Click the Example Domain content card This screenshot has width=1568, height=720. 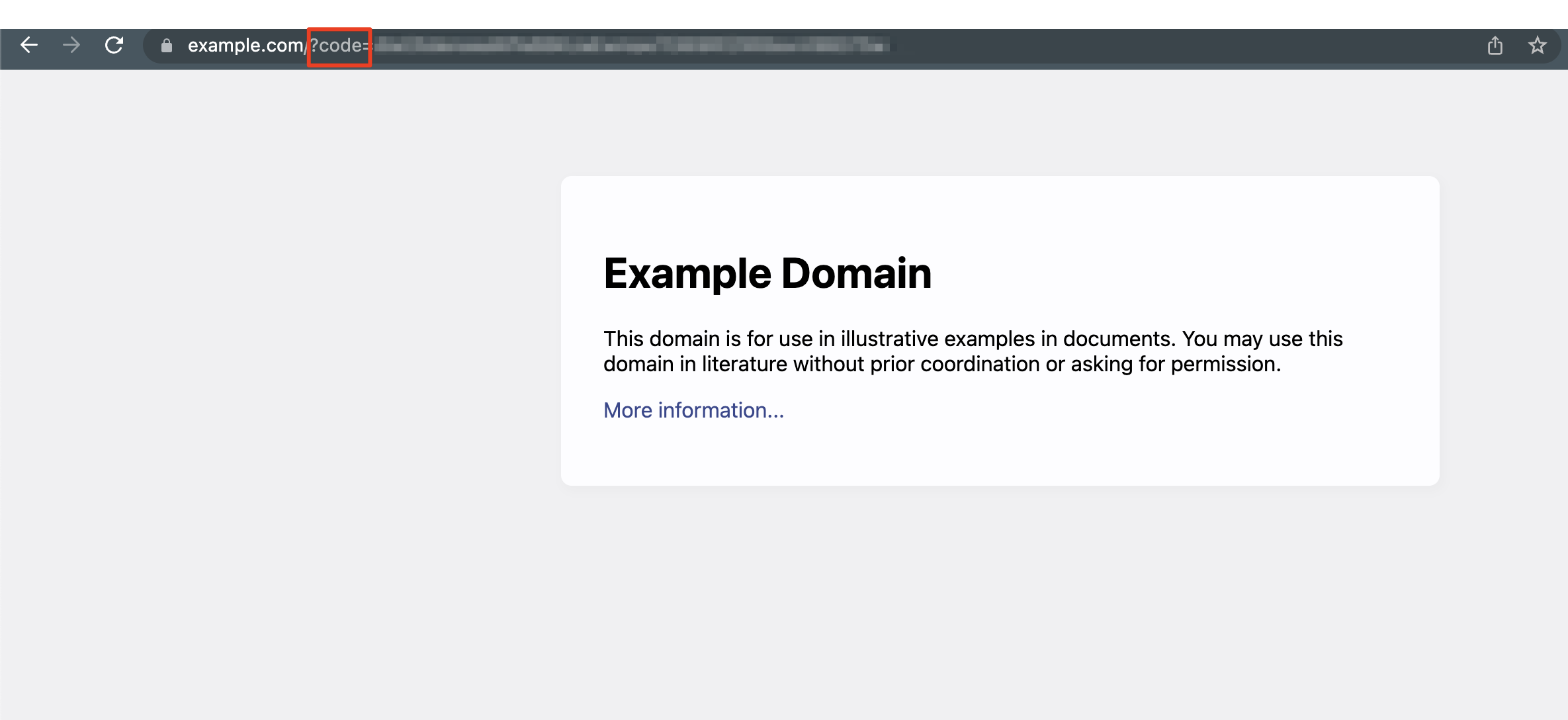click(1000, 331)
